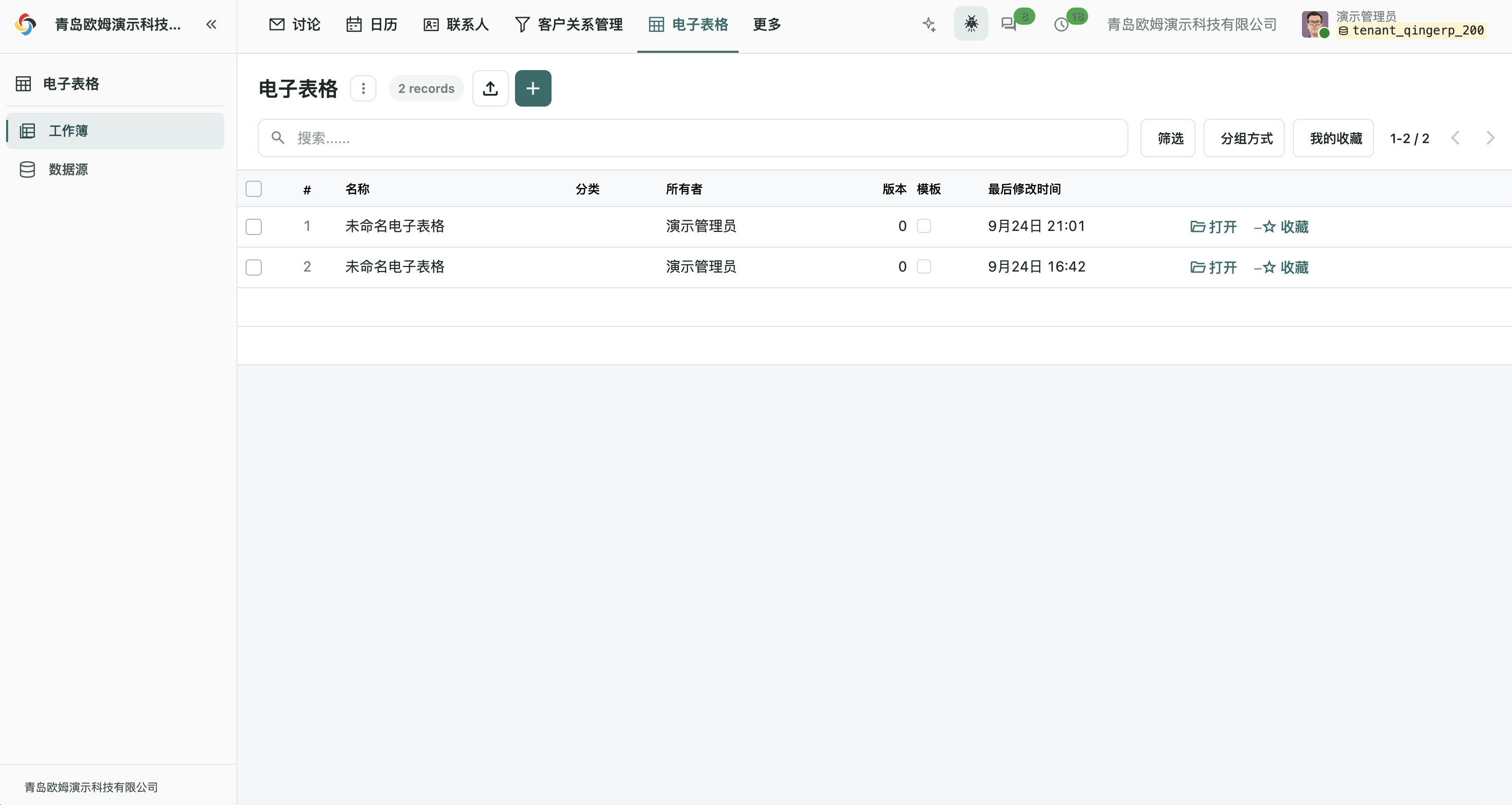
Task: Click the 1-2 / 2 pager text
Action: point(1410,138)
